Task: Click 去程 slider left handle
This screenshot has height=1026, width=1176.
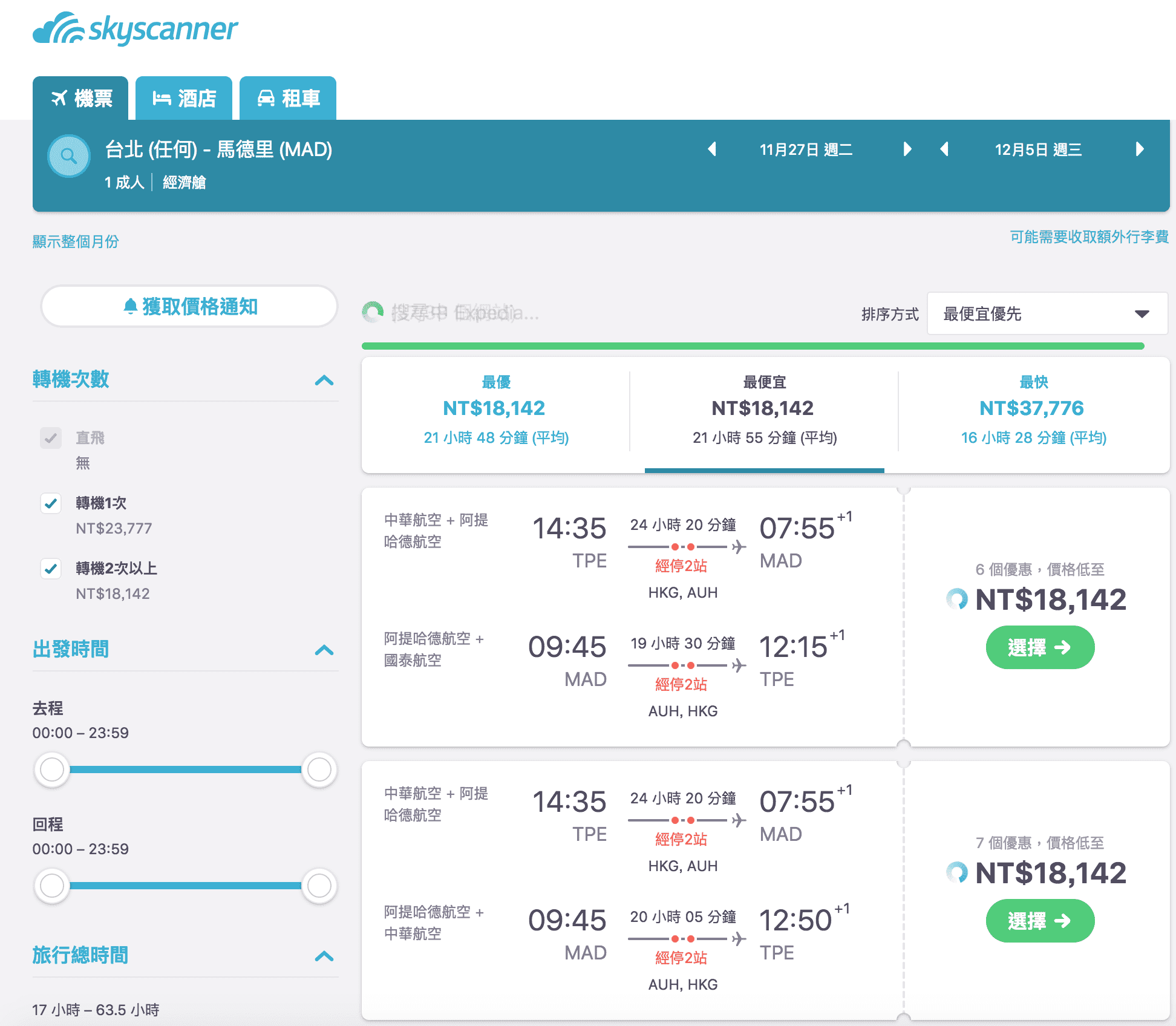Action: pos(52,770)
